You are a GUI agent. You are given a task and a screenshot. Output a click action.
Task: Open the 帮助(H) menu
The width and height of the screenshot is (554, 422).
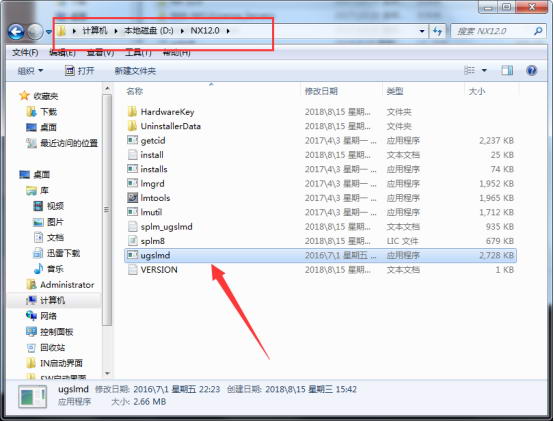(176, 53)
